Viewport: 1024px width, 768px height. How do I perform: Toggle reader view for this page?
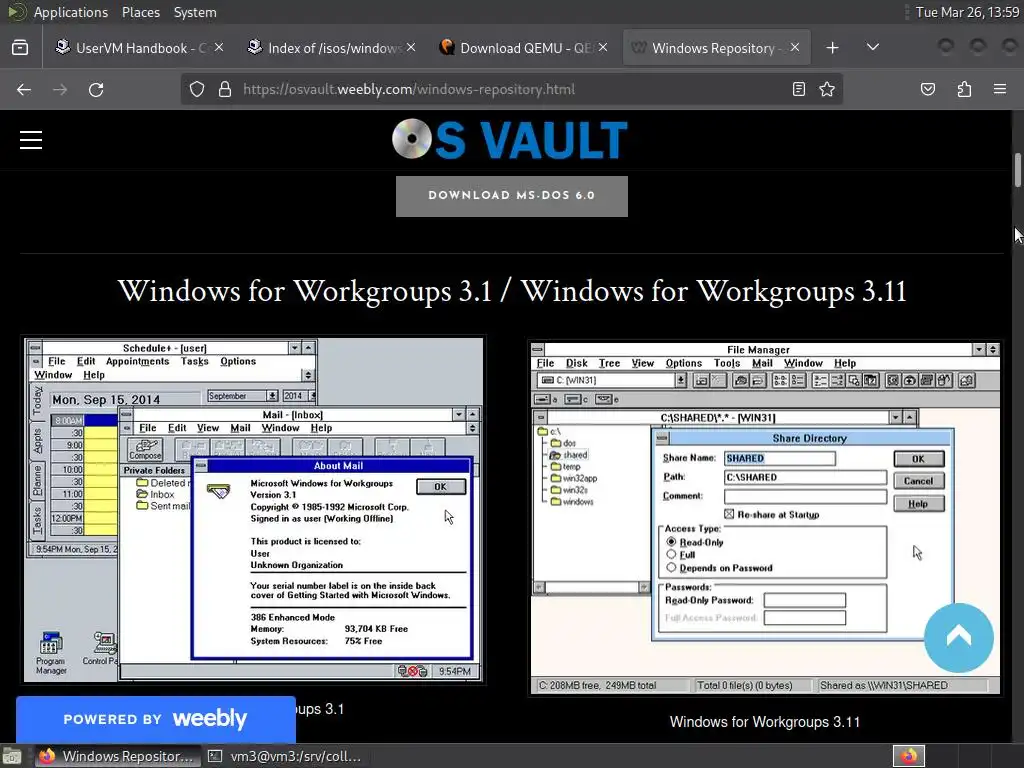798,89
